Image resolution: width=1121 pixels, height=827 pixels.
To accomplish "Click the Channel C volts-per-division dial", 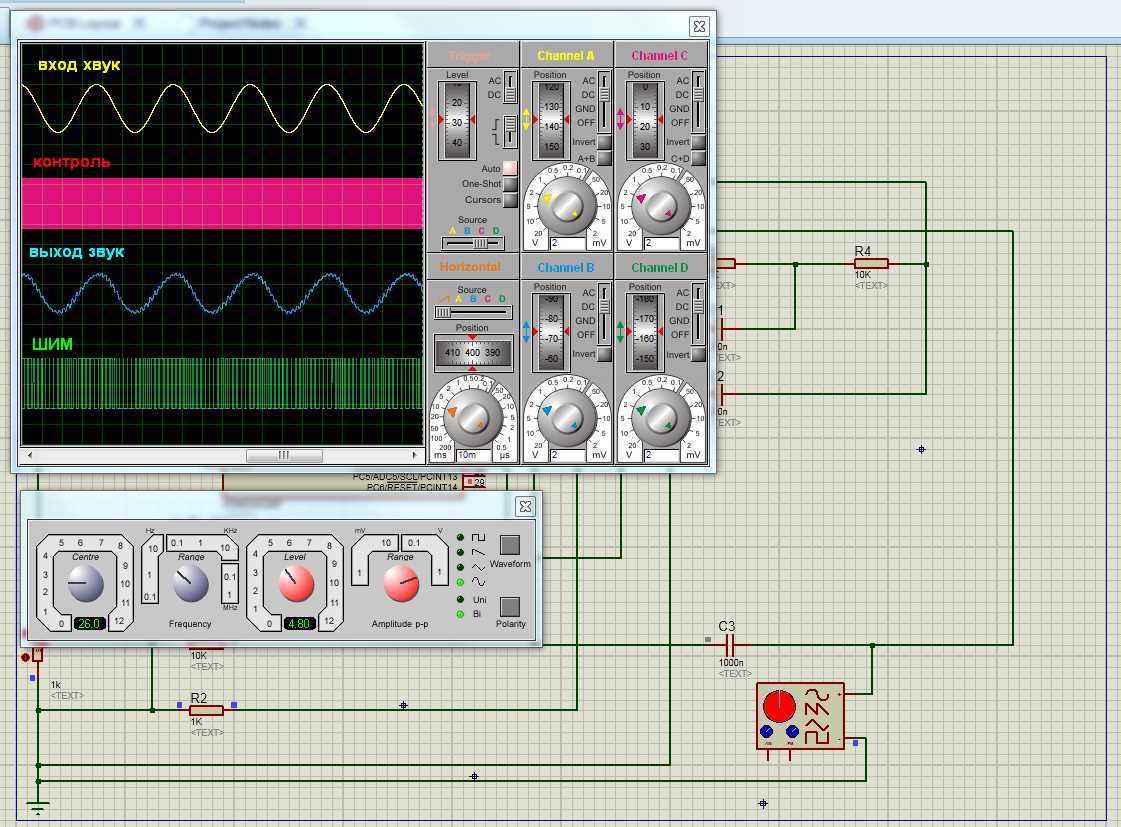I will (660, 204).
